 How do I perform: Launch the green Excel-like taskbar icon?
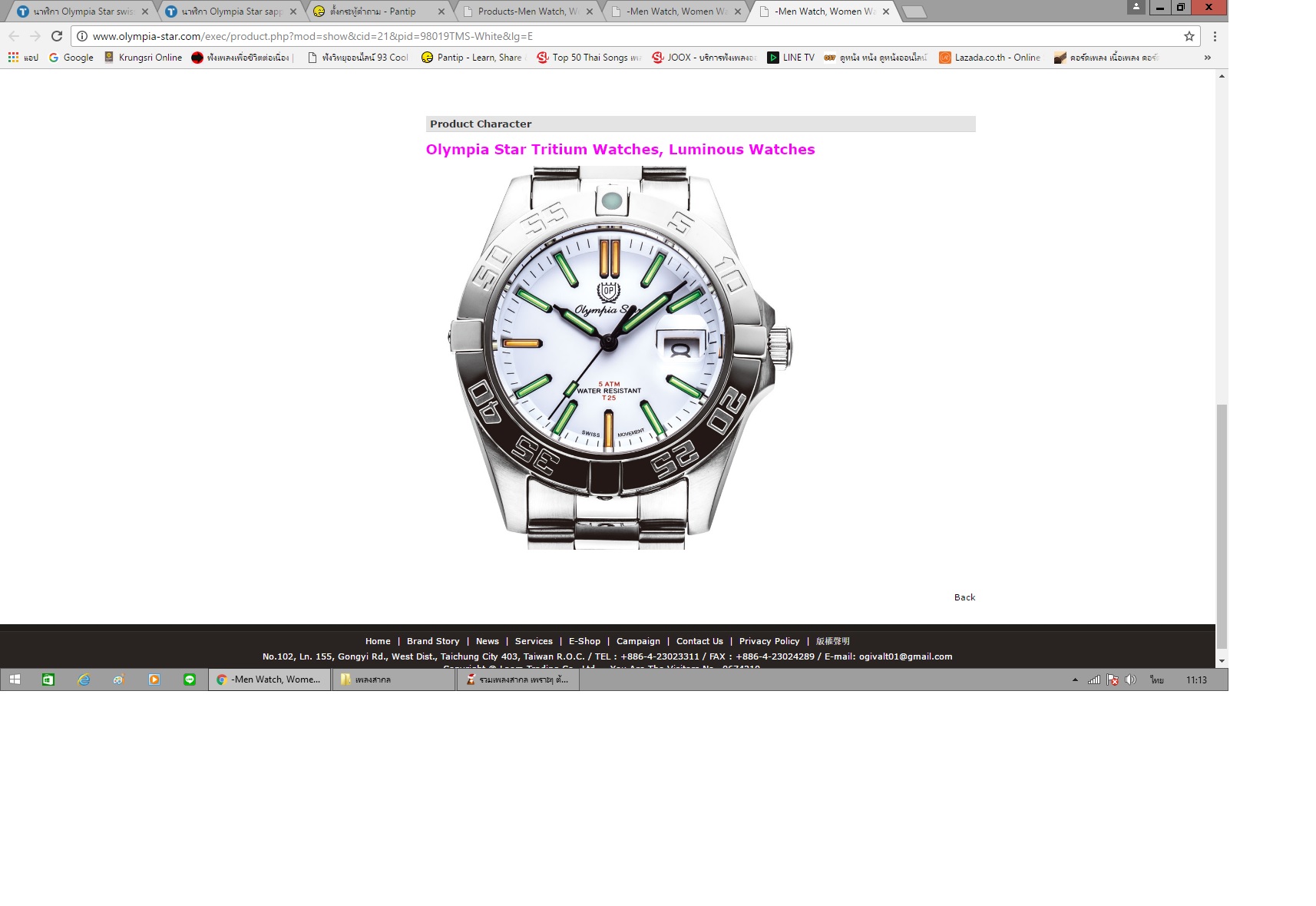point(48,679)
